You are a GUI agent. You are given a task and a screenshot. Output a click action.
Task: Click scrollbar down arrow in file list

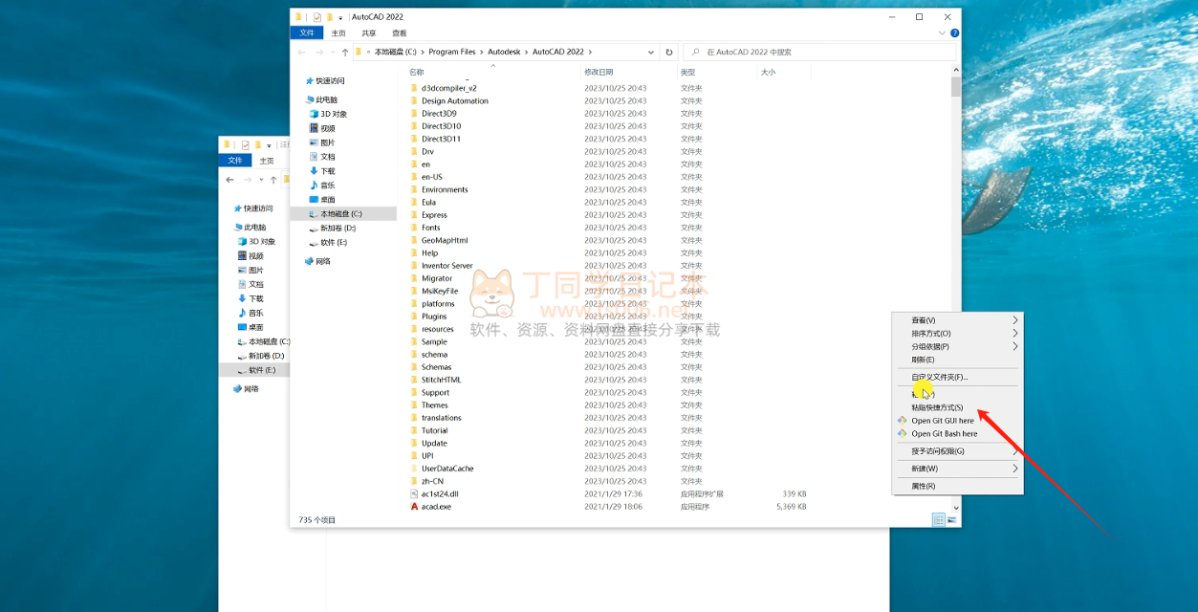pyautogui.click(x=956, y=507)
